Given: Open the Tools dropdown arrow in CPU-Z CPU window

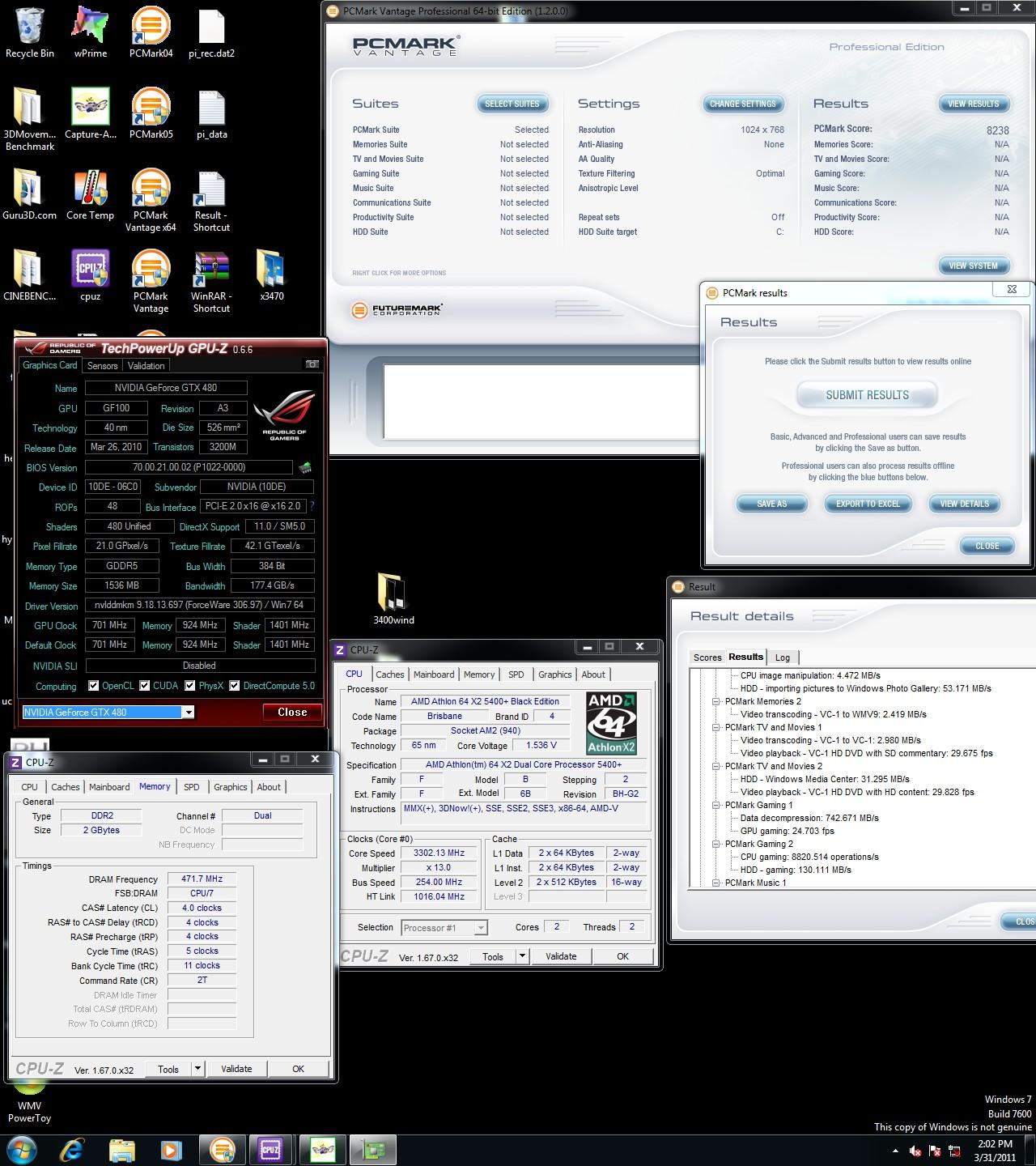Looking at the screenshot, I should [x=522, y=956].
